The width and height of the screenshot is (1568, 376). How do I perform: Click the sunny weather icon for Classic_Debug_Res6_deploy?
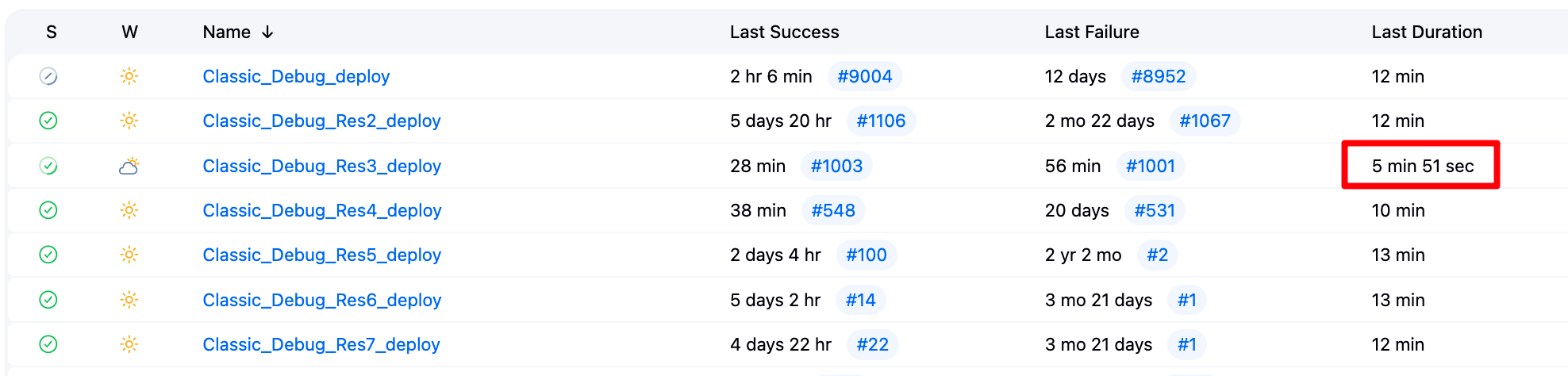click(129, 300)
